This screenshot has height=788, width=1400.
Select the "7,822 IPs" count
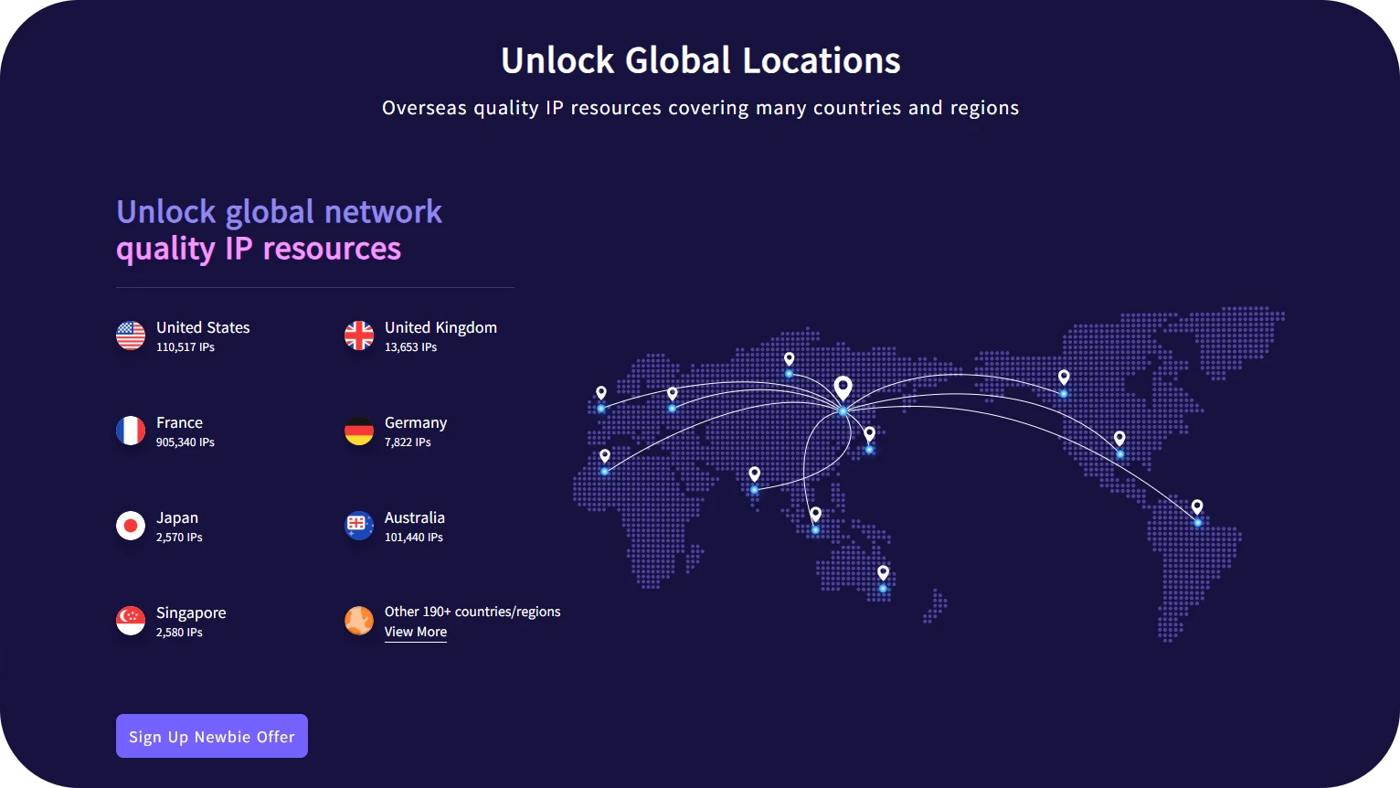[408, 442]
